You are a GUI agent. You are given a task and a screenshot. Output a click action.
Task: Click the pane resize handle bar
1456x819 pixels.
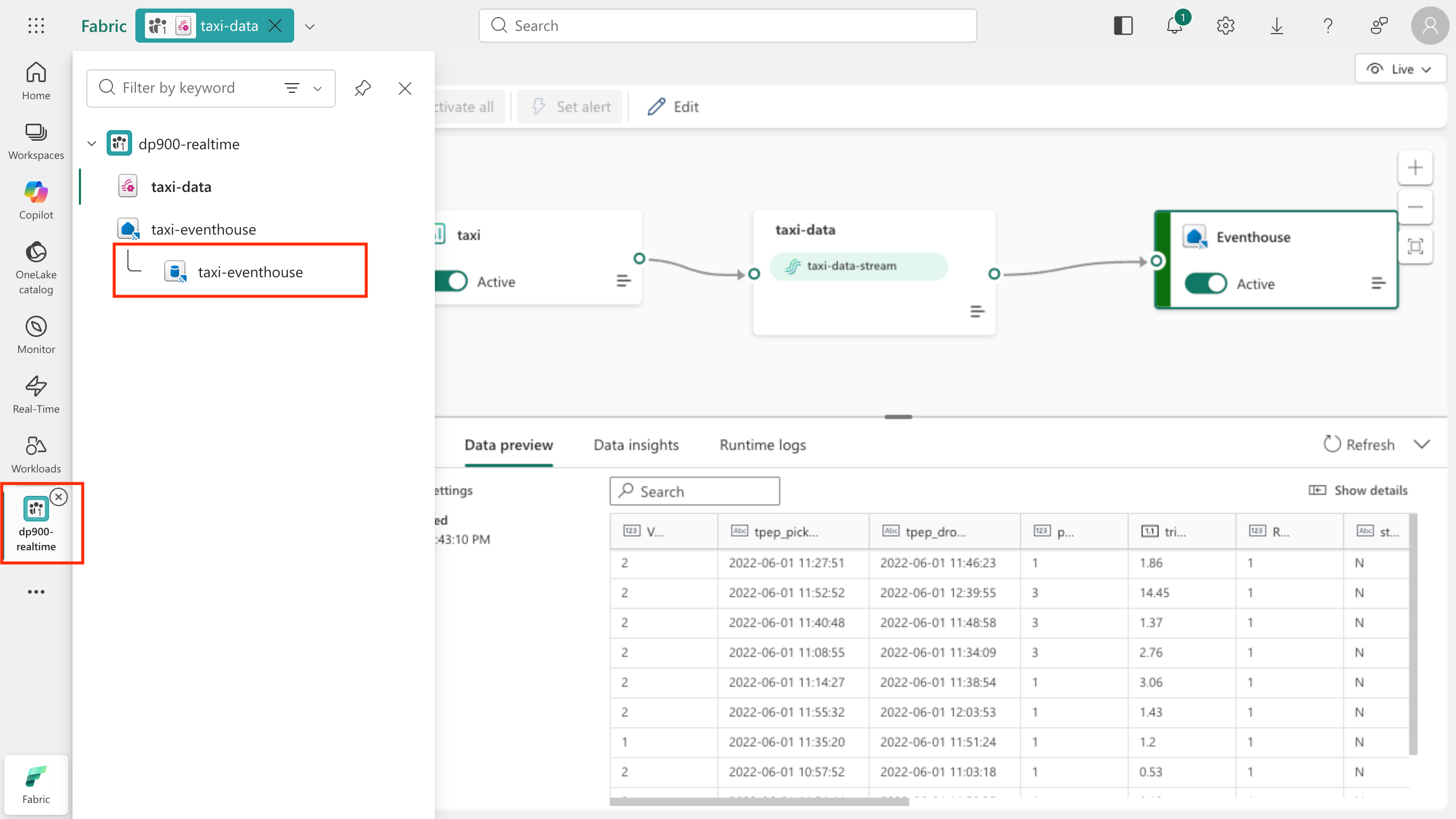coord(898,417)
